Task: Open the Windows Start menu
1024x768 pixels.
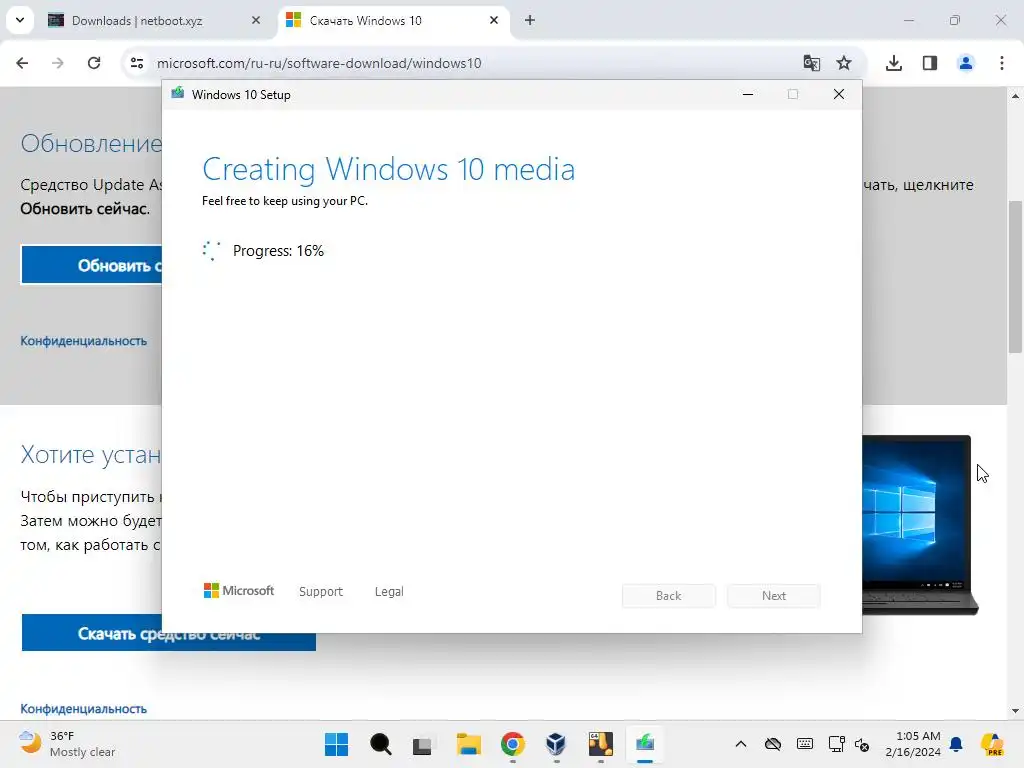Action: 336,744
